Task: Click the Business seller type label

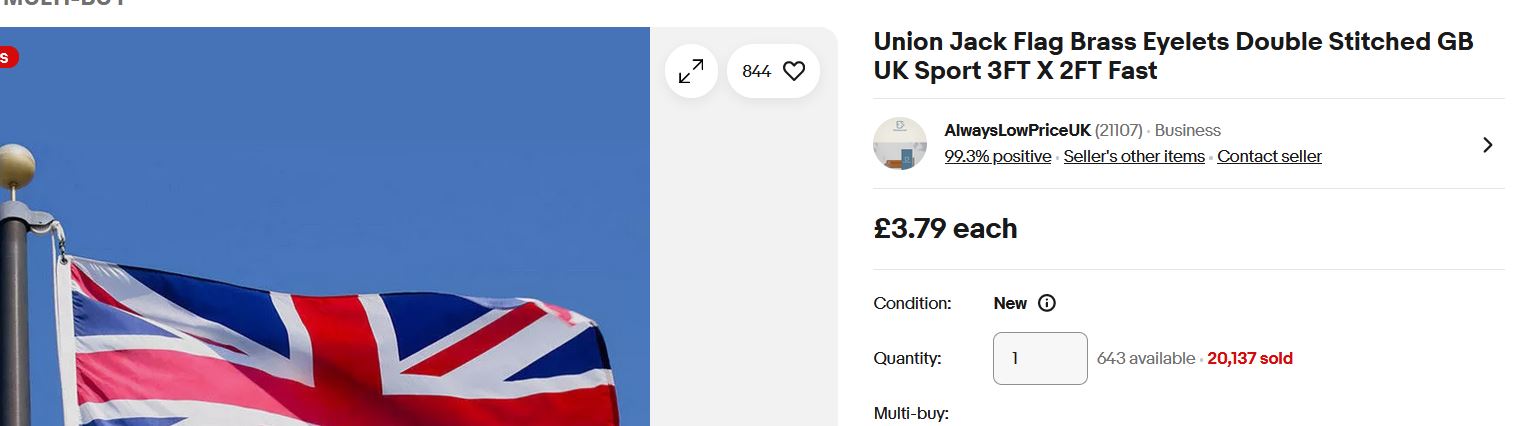Action: [1187, 130]
